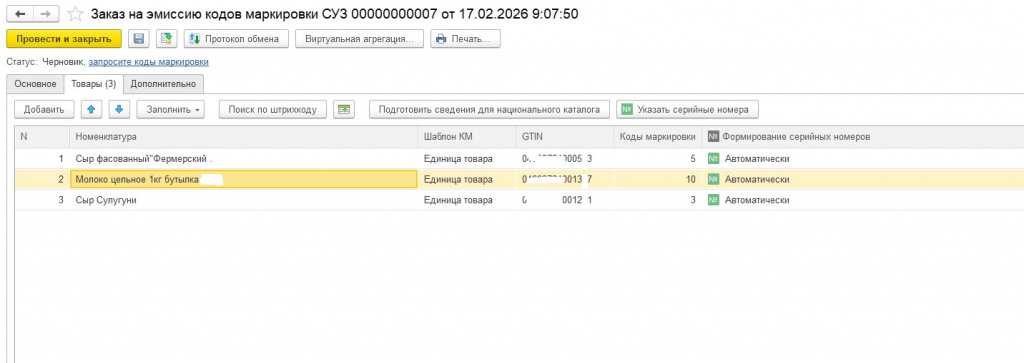This screenshot has height=363, width=1024.
Task: Click the serial number icon in Молоко row
Action: (713, 180)
